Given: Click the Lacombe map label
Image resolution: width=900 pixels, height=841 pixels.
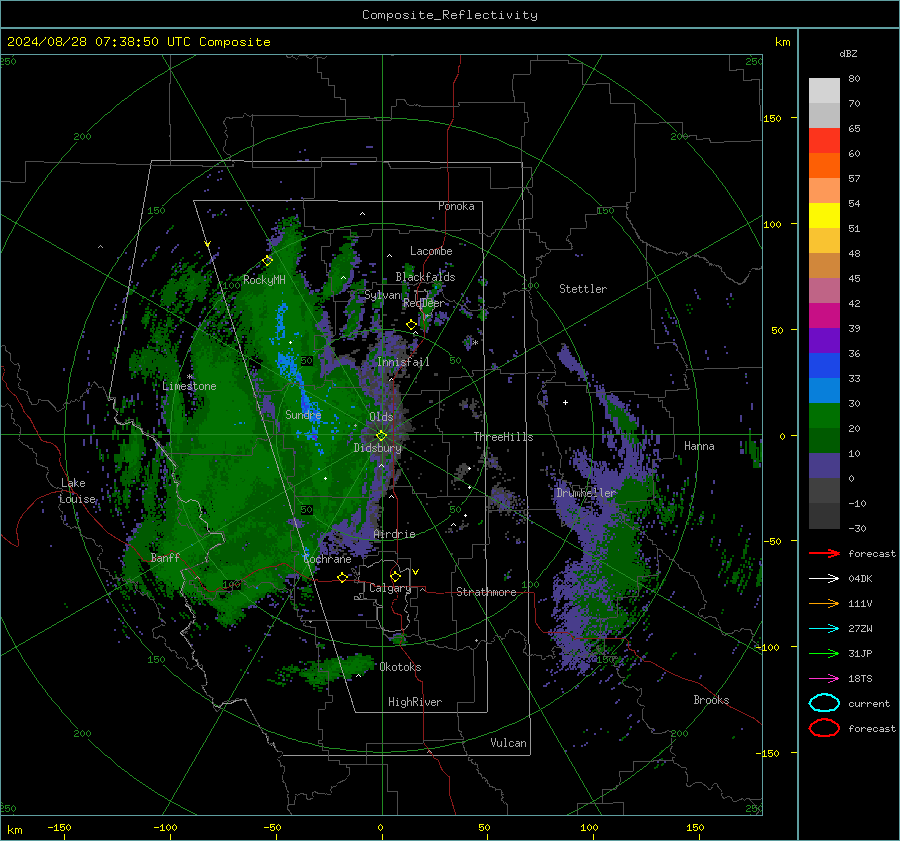Looking at the screenshot, I should point(431,251).
